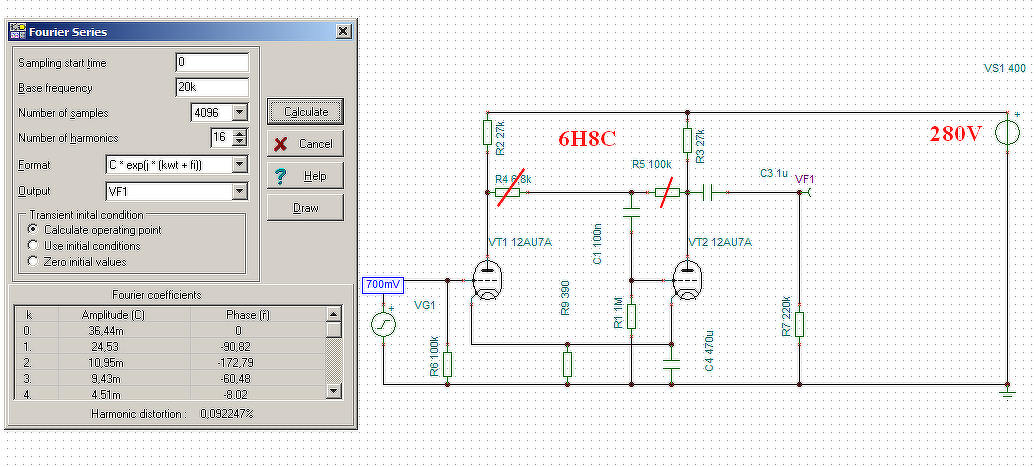Image resolution: width=1034 pixels, height=467 pixels.
Task: Select the VS1 voltage source symbol
Action: click(1007, 132)
